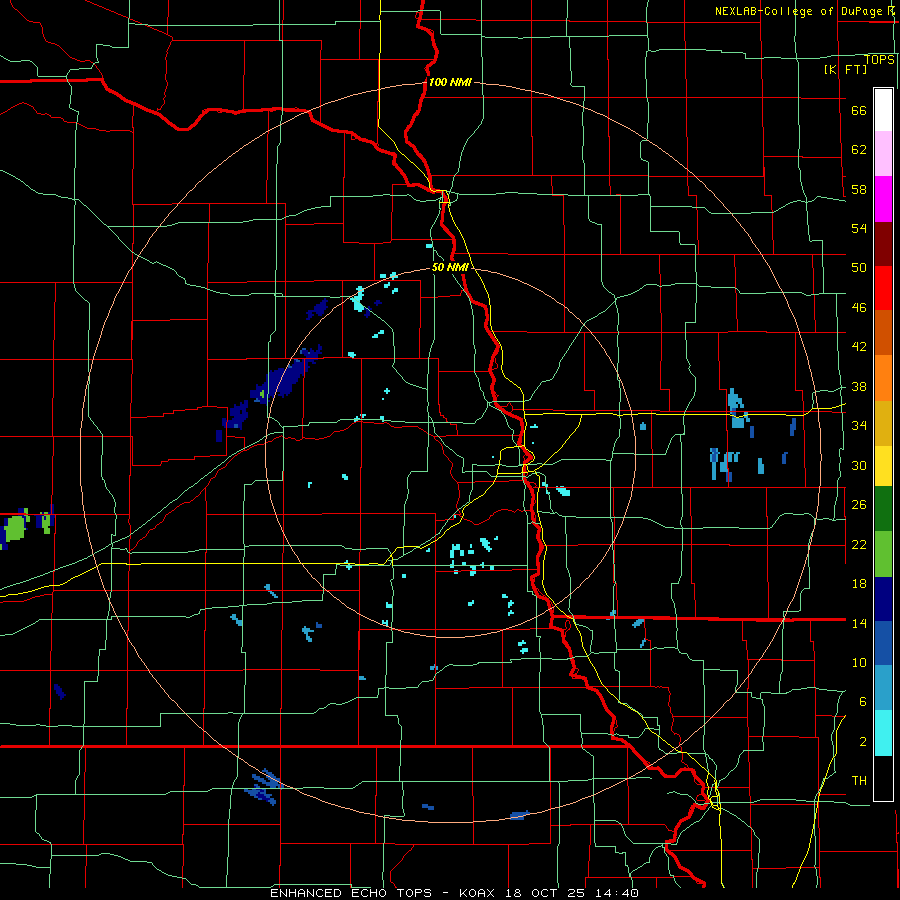Click the "66" legend value

pyautogui.click(x=859, y=111)
